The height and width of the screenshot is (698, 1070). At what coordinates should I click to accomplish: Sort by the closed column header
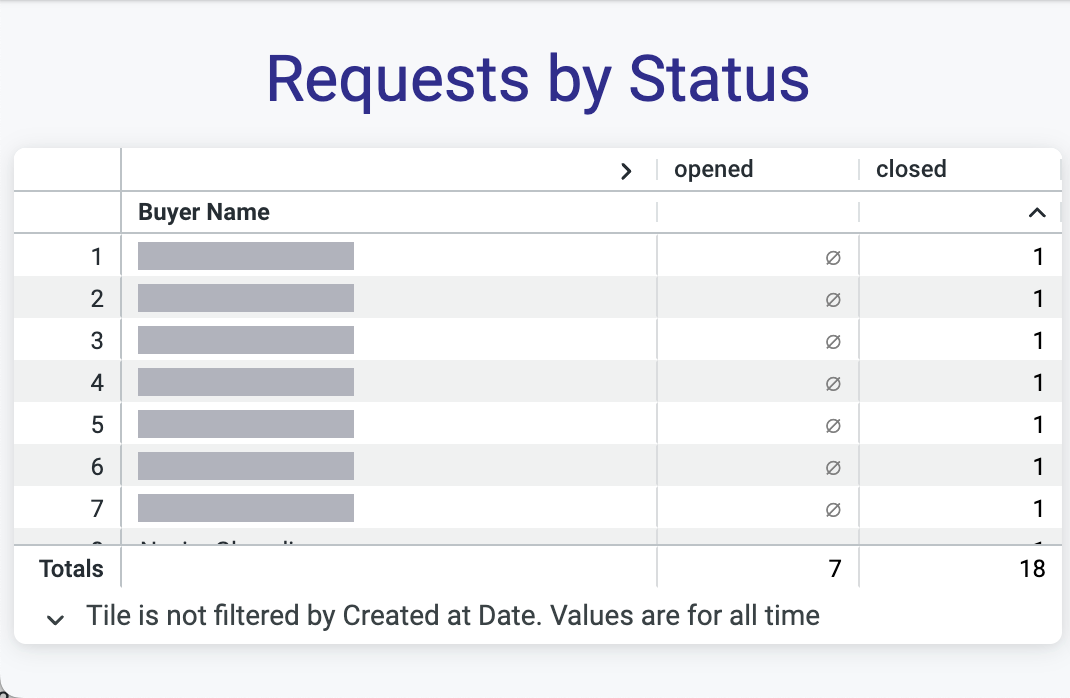tap(911, 169)
